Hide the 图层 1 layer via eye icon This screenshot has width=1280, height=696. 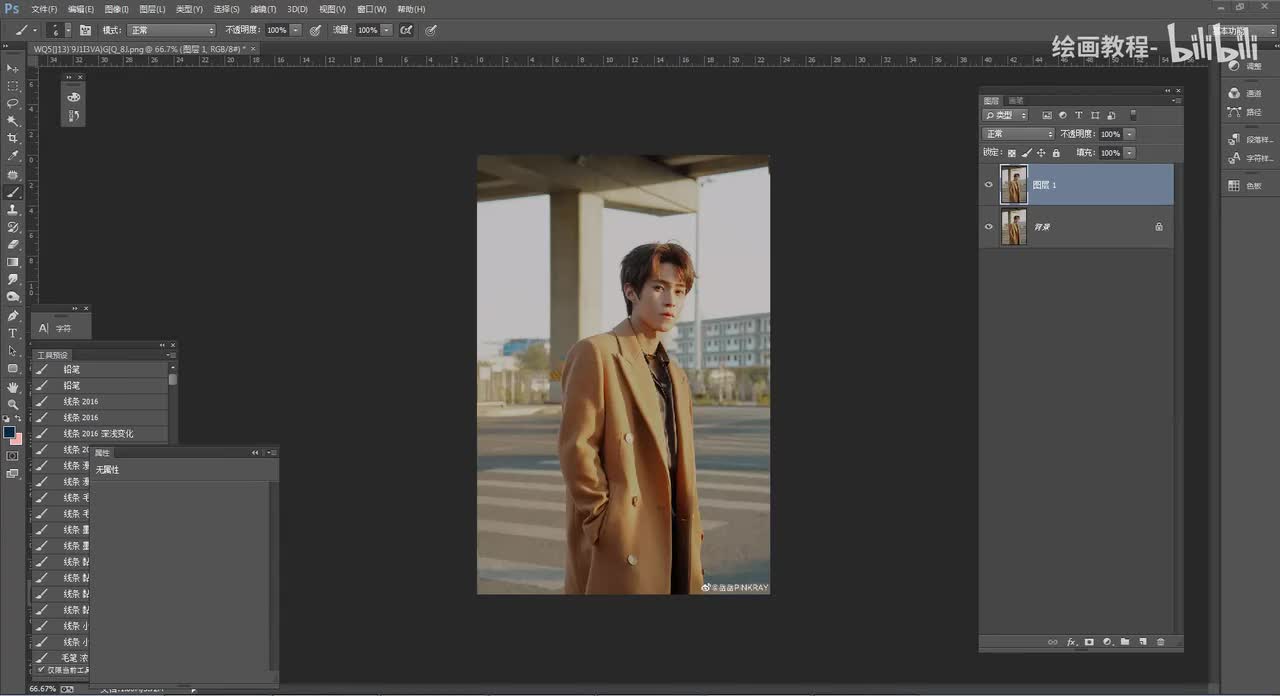click(x=989, y=185)
